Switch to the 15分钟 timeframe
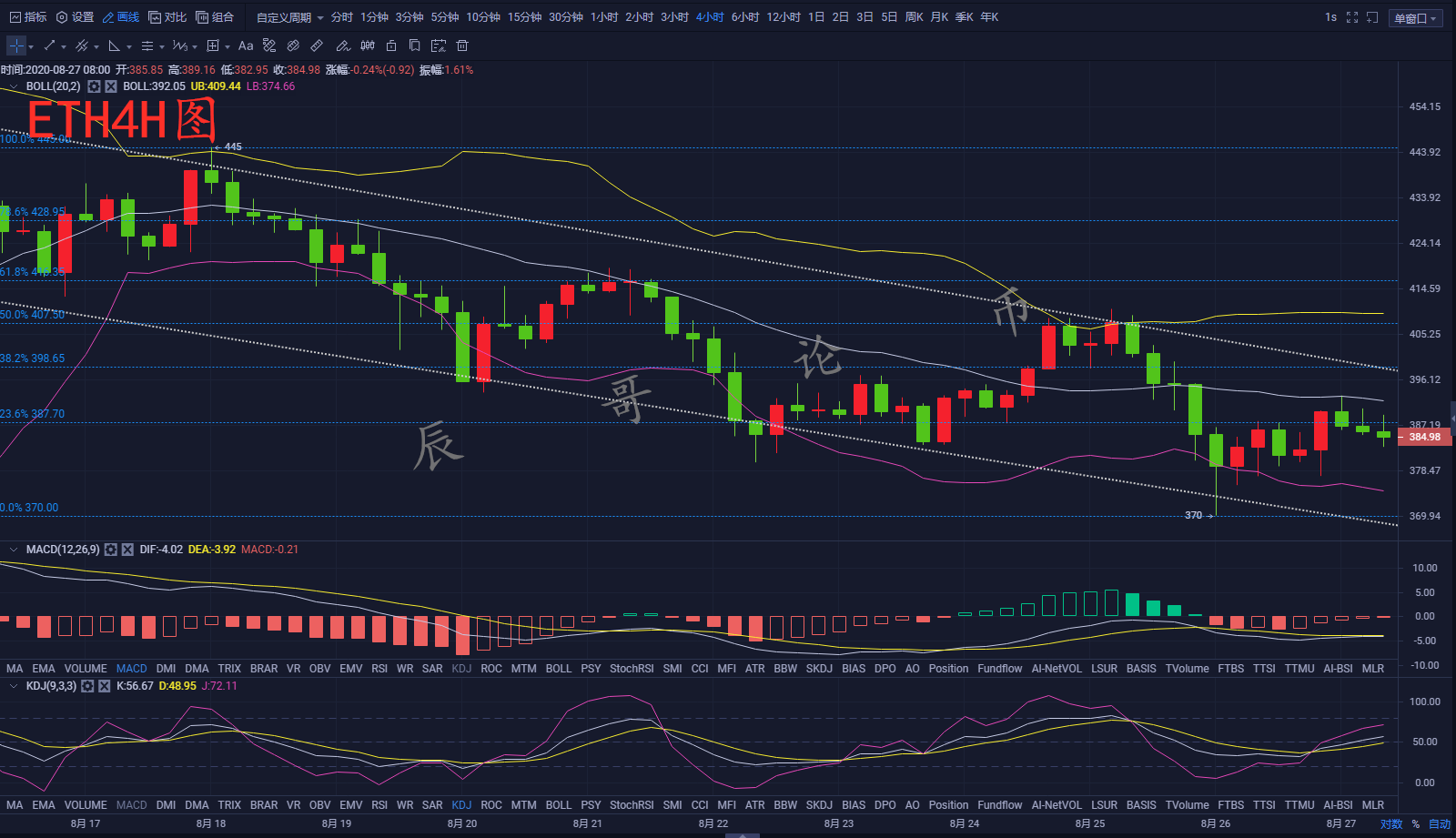 coord(524,17)
